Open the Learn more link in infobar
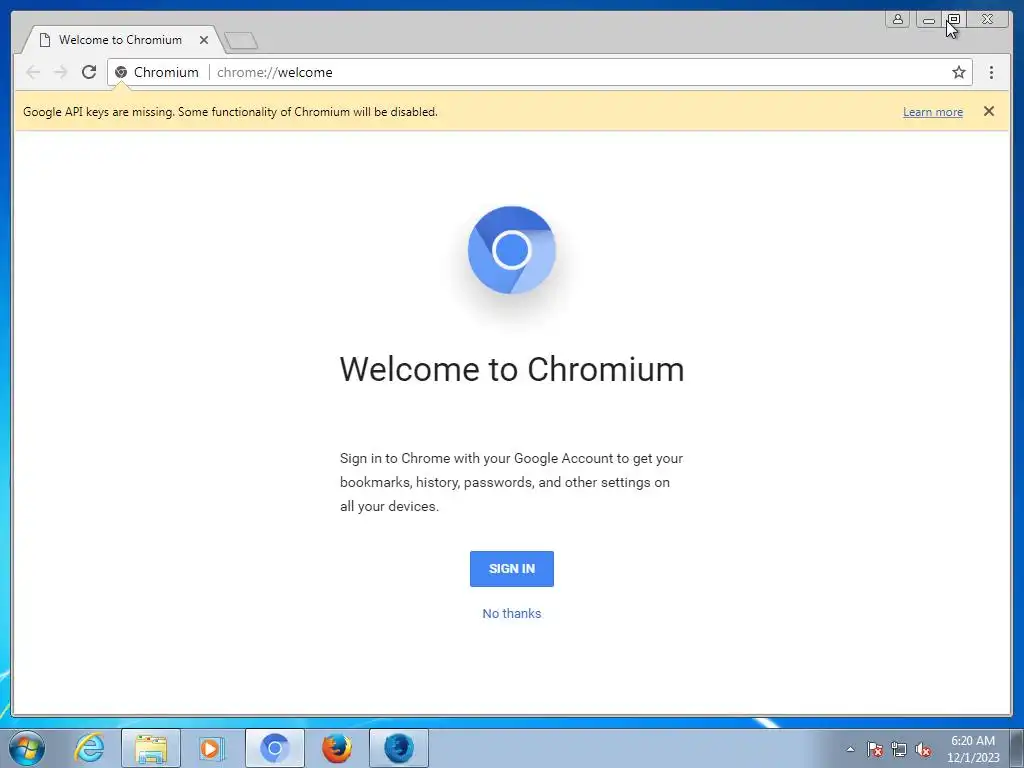Screen dimensions: 1024x768 (x=933, y=112)
